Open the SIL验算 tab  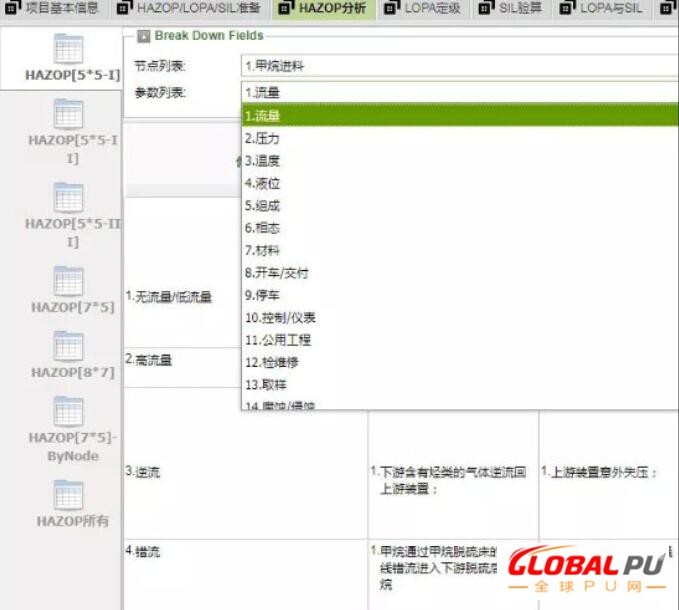(x=518, y=9)
